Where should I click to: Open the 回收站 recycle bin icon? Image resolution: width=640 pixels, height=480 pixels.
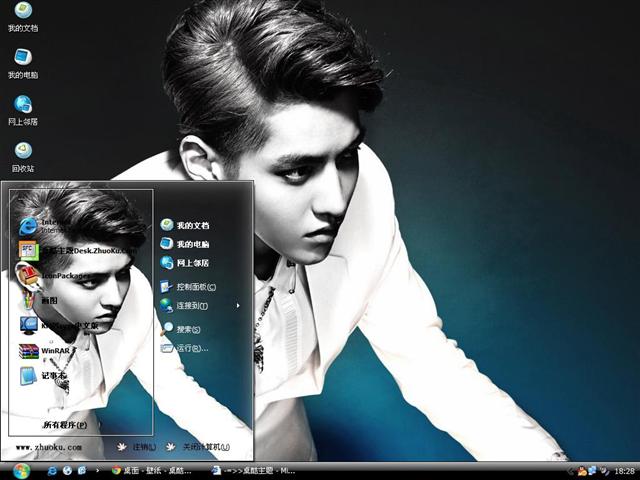(22, 152)
